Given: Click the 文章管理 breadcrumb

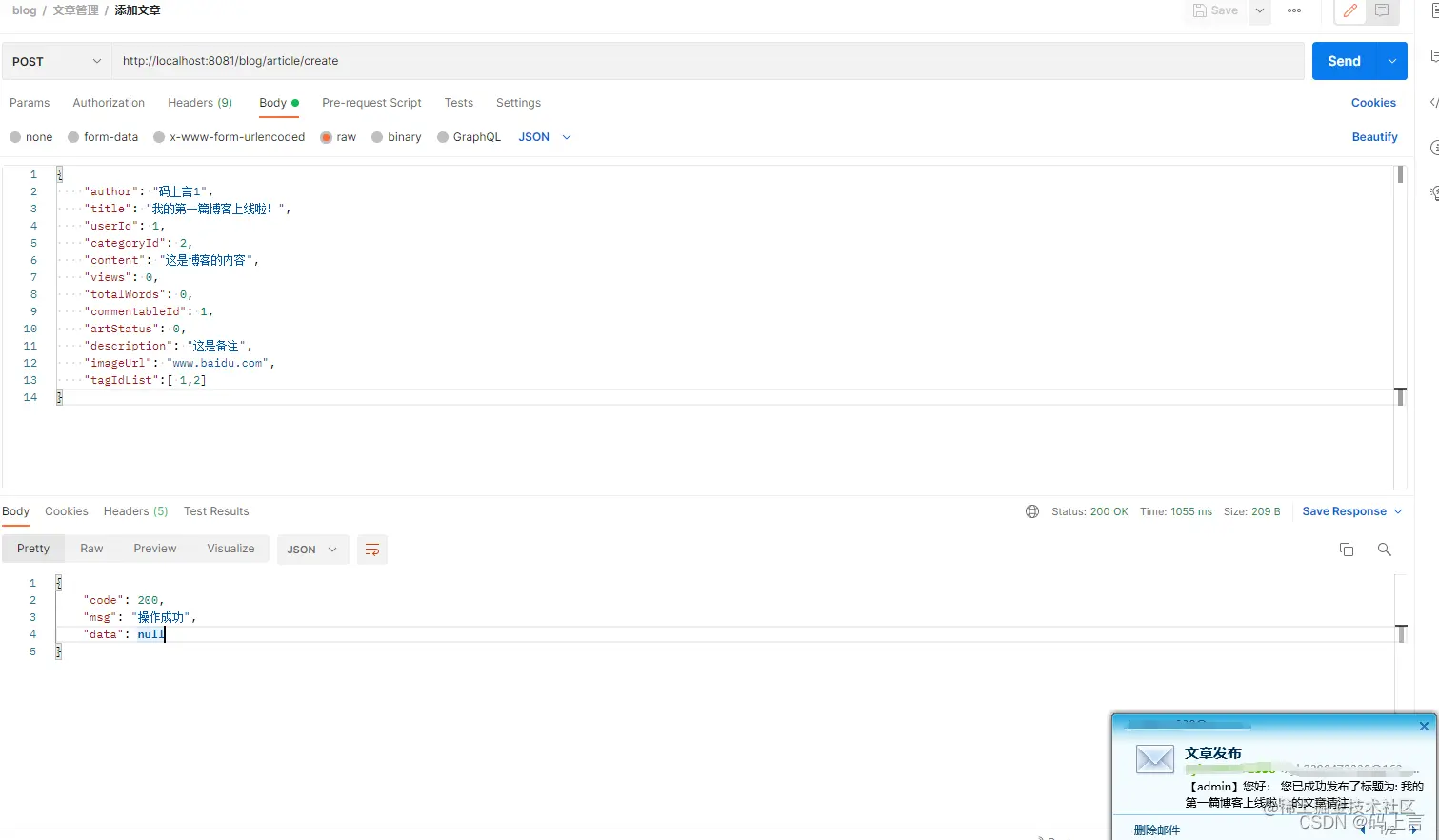Looking at the screenshot, I should point(76,10).
